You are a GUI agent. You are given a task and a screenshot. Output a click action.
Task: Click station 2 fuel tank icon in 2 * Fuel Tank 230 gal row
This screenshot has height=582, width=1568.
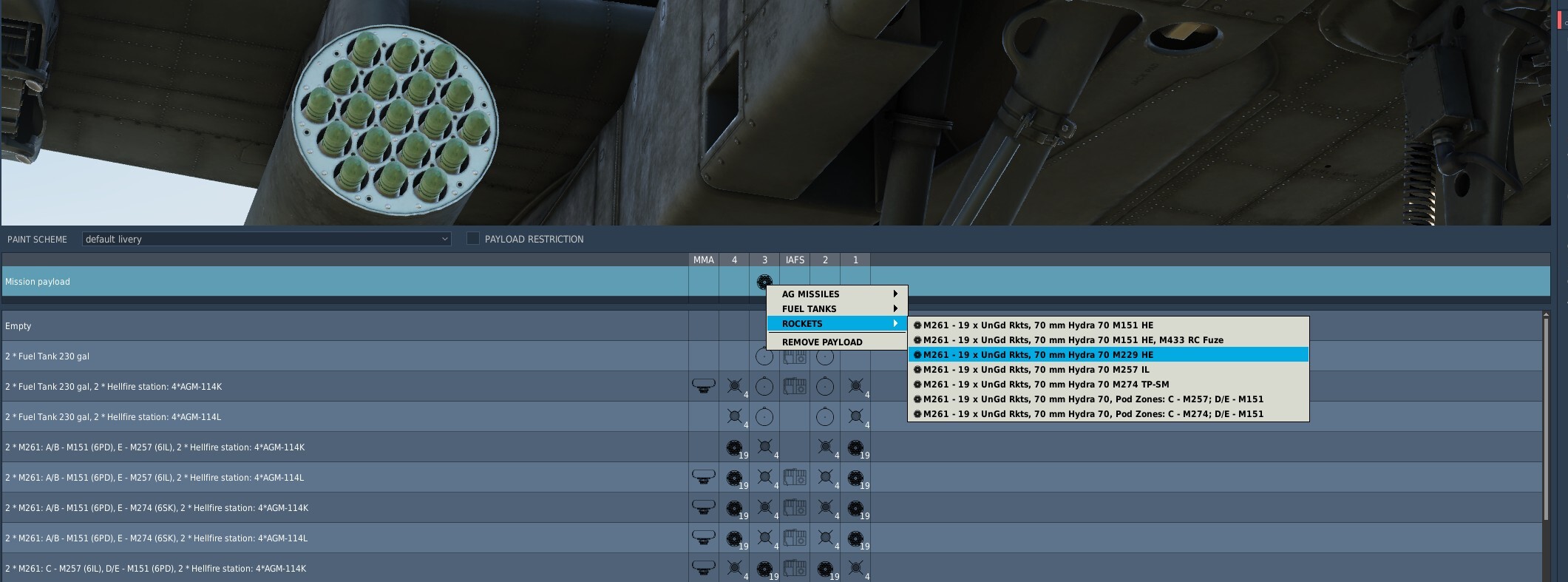coord(825,356)
